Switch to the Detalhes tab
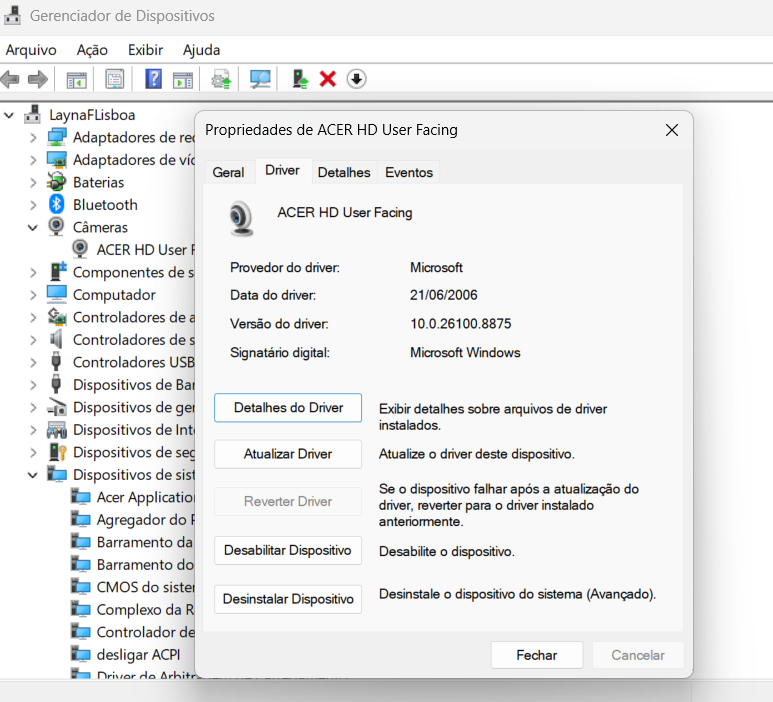773x702 pixels. pyautogui.click(x=344, y=172)
